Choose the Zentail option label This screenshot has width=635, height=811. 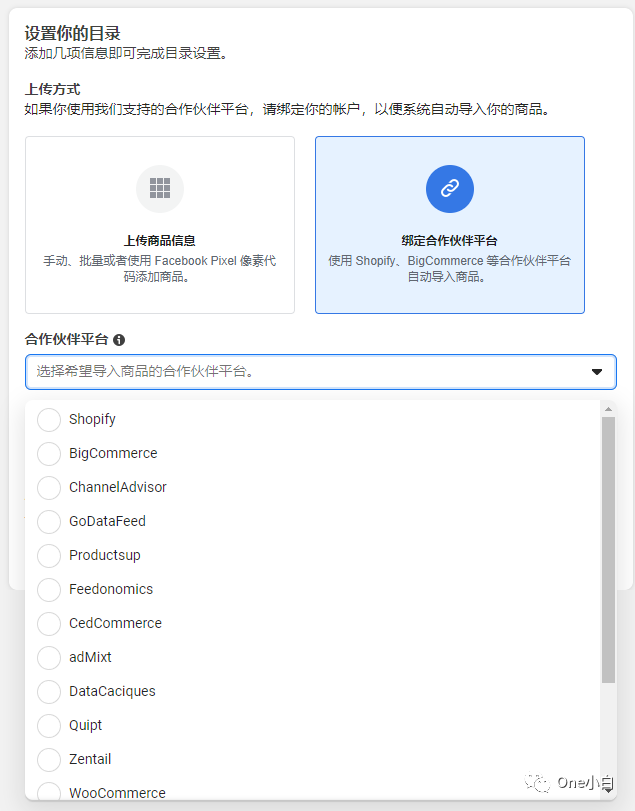pos(90,759)
